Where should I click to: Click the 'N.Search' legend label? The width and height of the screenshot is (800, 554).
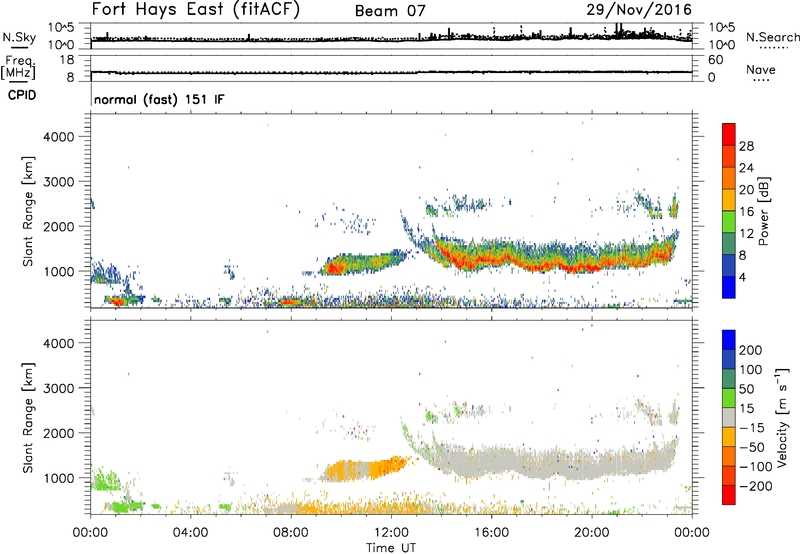[772, 37]
